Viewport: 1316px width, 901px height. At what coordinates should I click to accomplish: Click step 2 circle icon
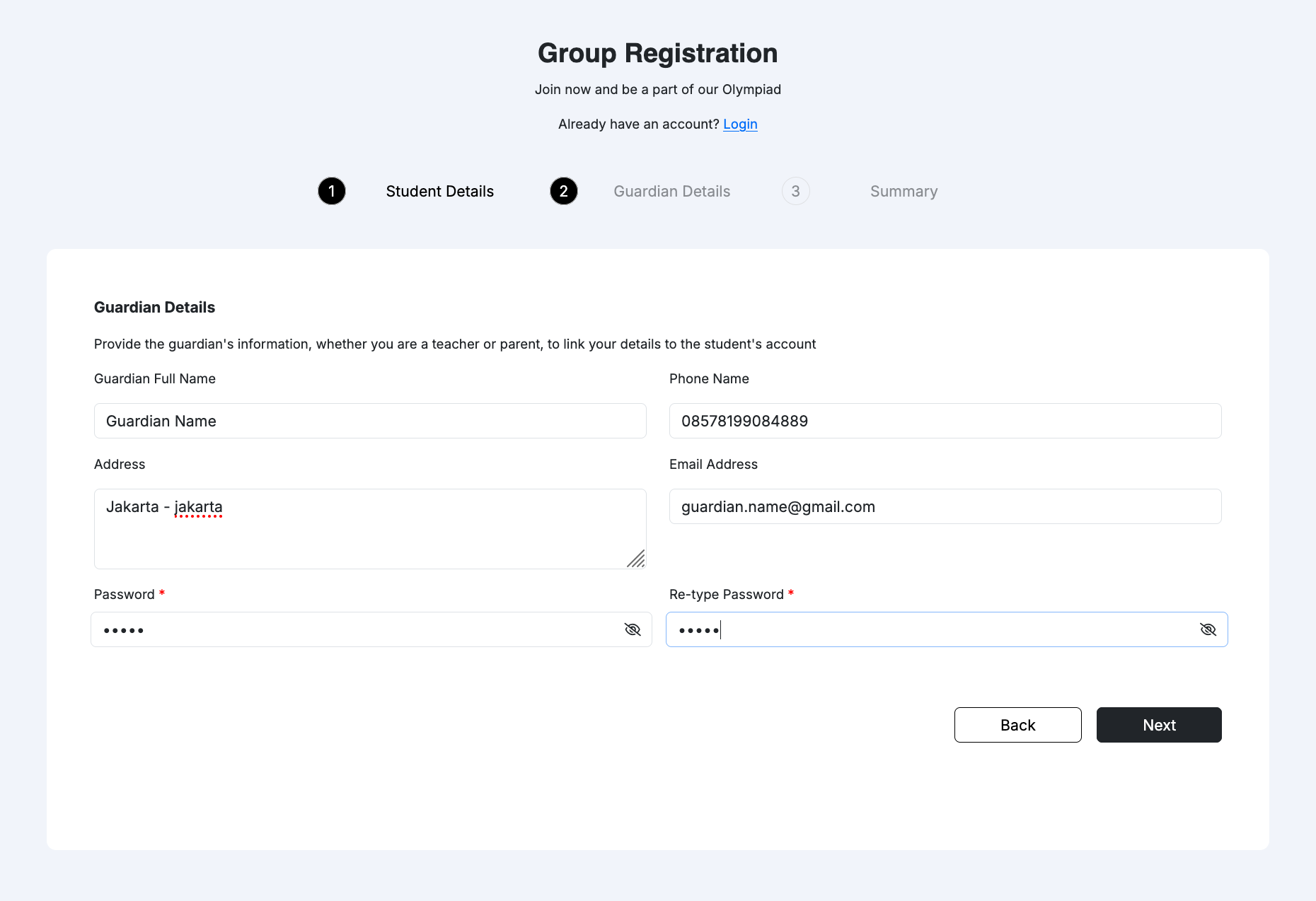(564, 191)
